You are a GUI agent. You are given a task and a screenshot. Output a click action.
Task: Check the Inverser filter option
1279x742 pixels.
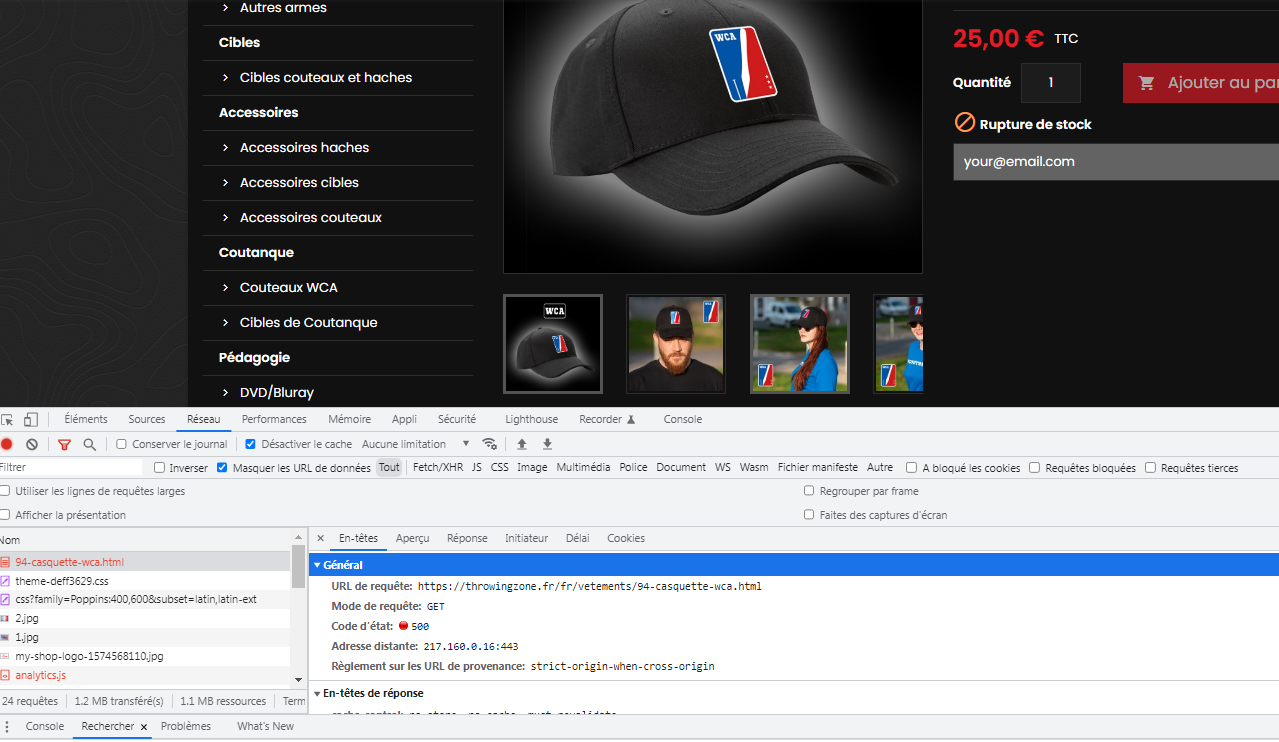pyautogui.click(x=159, y=468)
